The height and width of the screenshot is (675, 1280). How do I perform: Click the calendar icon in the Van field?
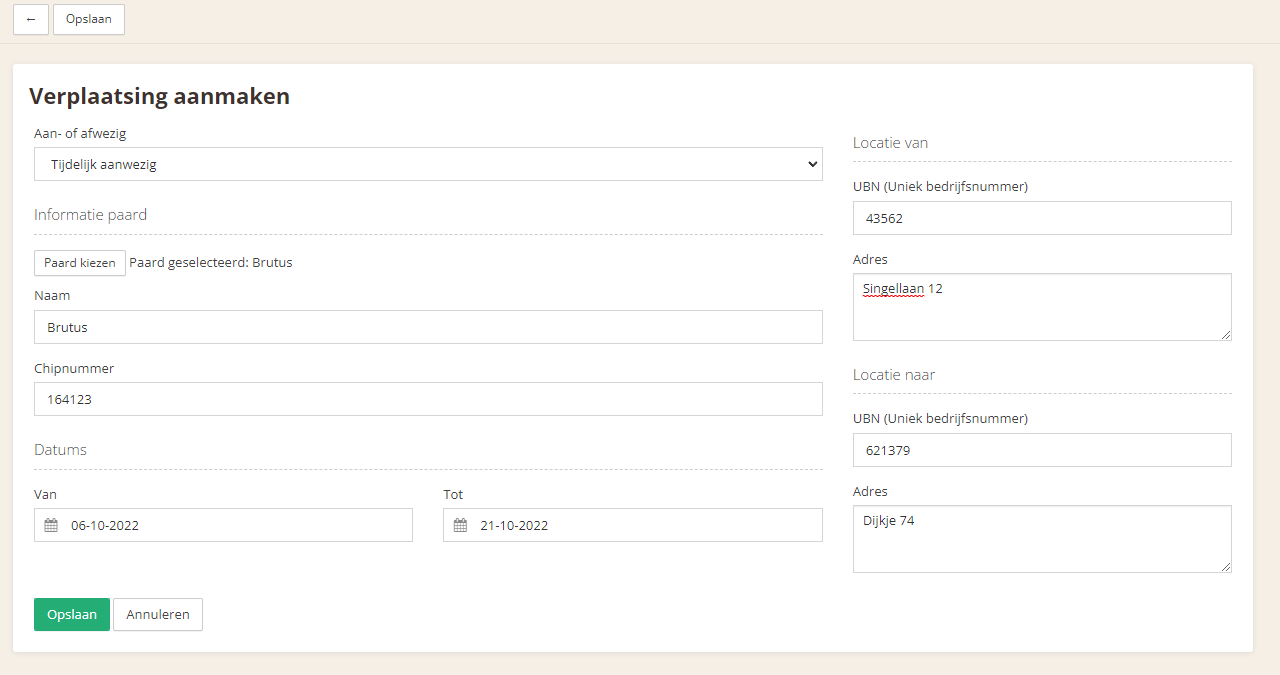click(x=51, y=525)
